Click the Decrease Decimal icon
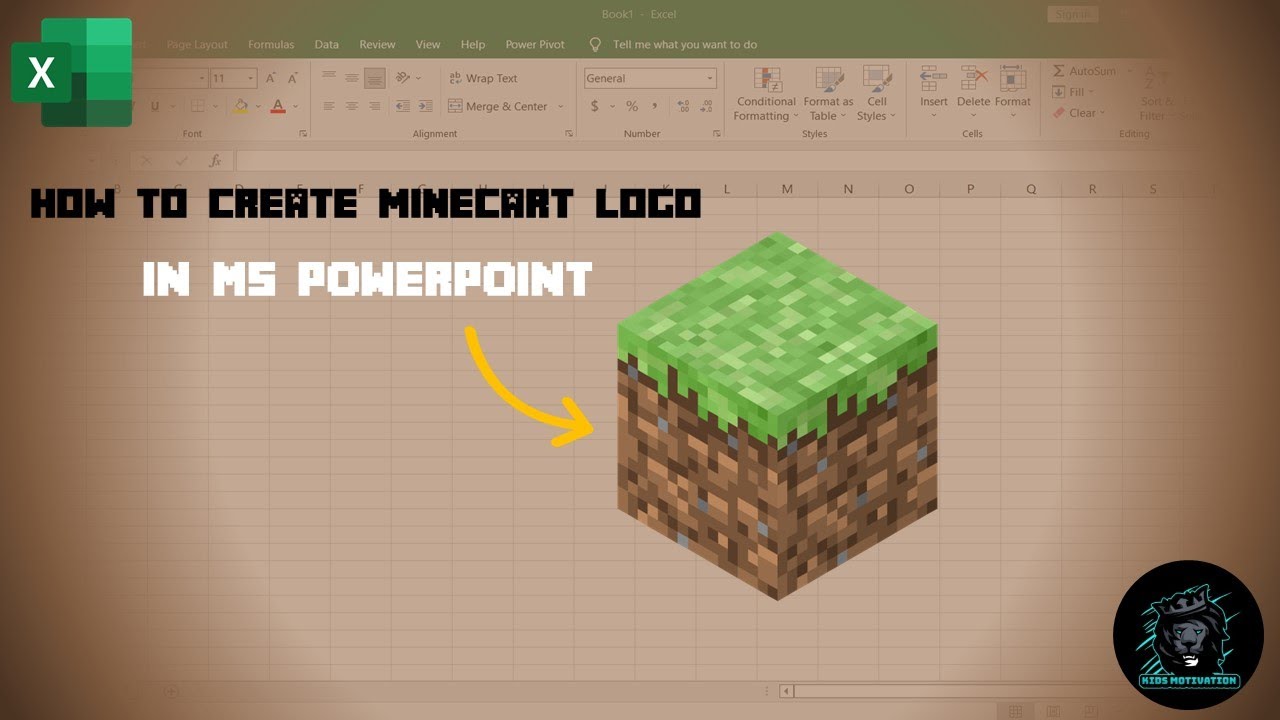This screenshot has height=720, width=1280. [706, 106]
